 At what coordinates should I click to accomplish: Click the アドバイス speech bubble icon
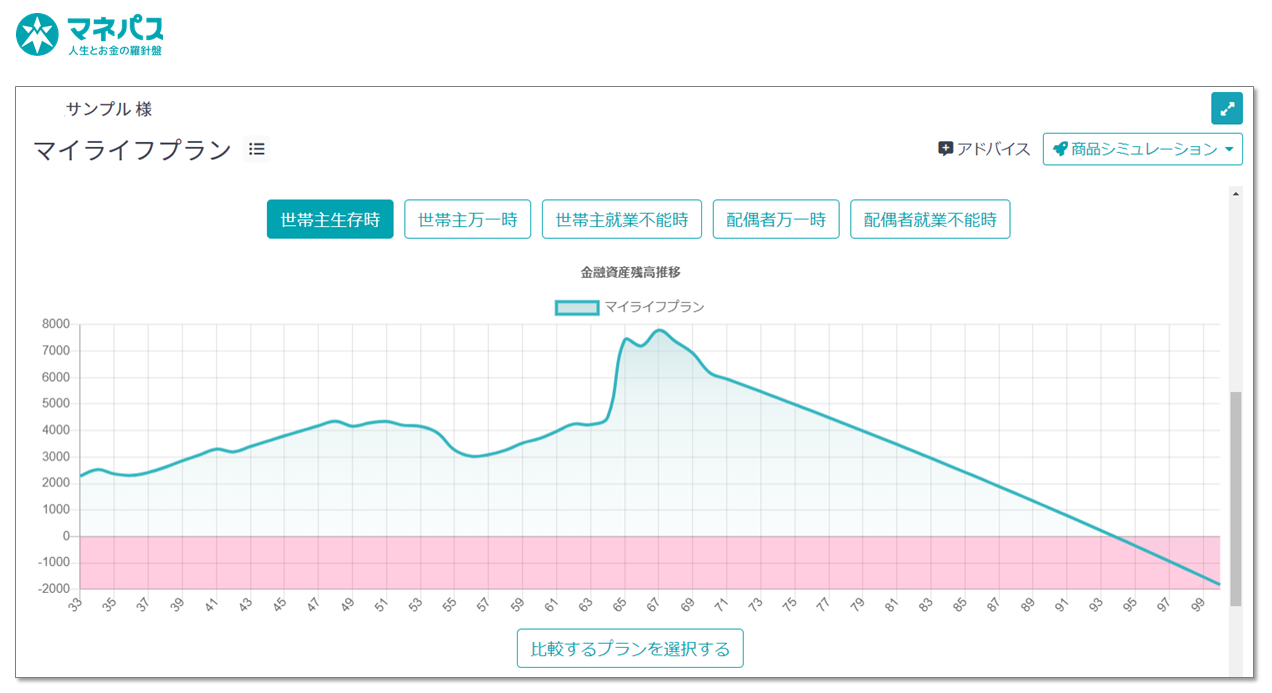tap(945, 149)
